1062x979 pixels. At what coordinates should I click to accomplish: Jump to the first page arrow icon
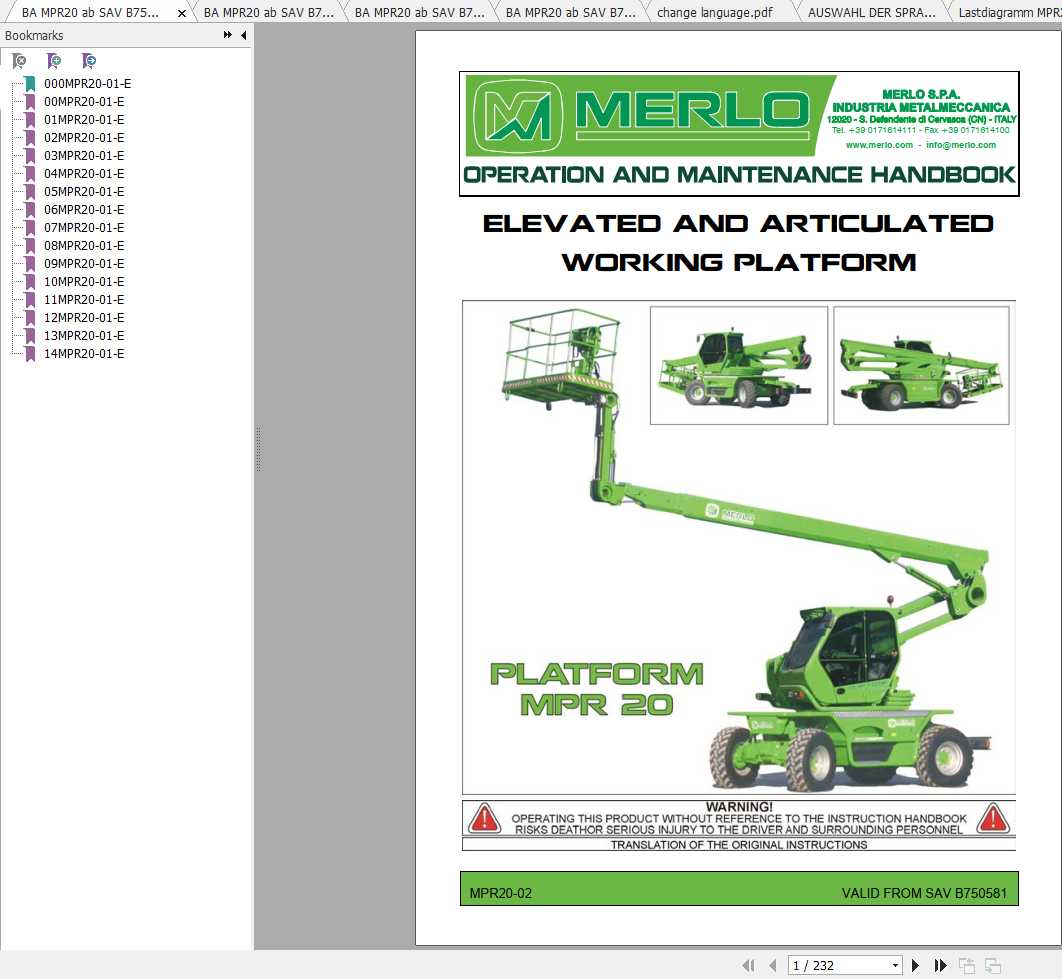tap(748, 964)
